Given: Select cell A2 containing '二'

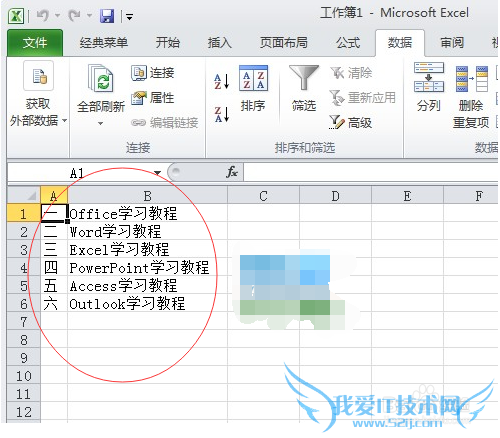Looking at the screenshot, I should pos(54,231).
